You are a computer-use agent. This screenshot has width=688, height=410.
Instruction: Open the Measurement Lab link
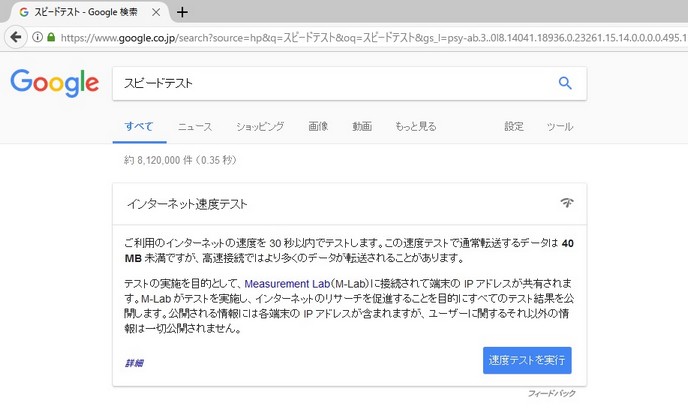[287, 284]
